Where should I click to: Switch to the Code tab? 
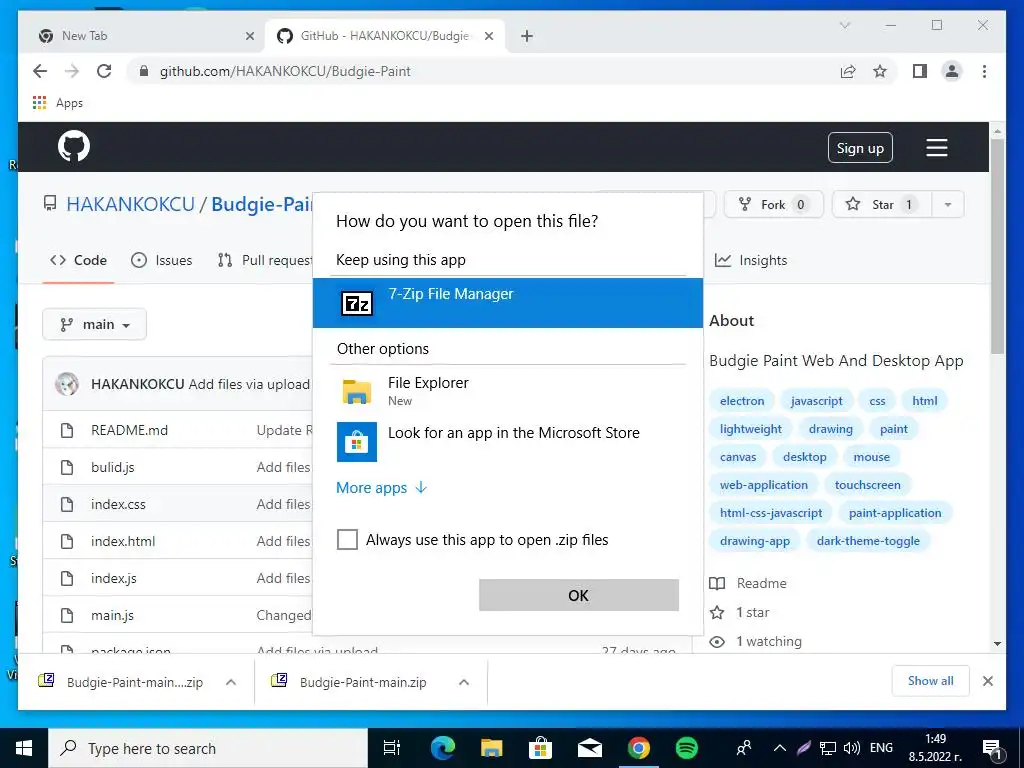click(x=78, y=260)
